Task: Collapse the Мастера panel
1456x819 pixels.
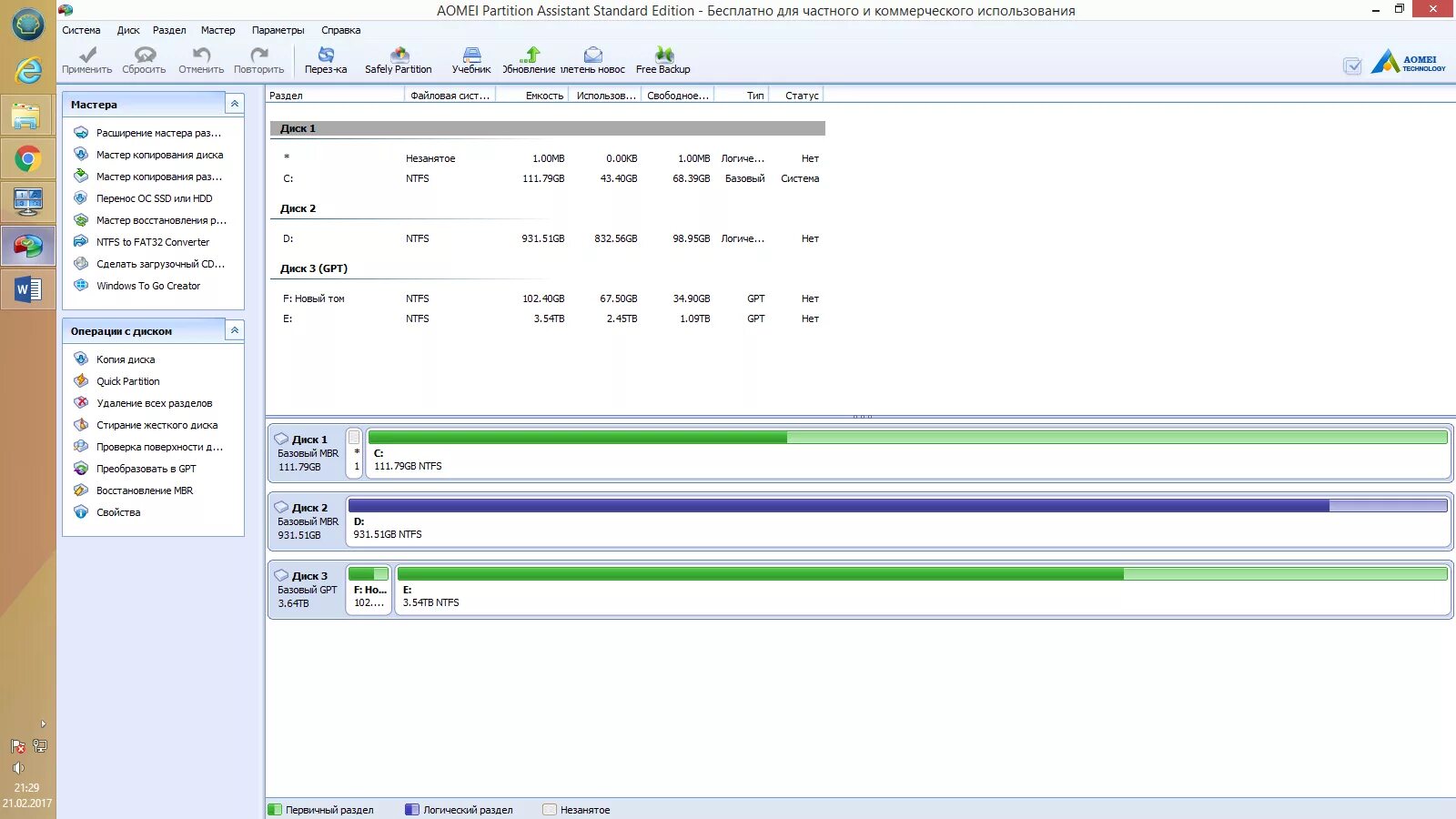Action: click(x=235, y=104)
